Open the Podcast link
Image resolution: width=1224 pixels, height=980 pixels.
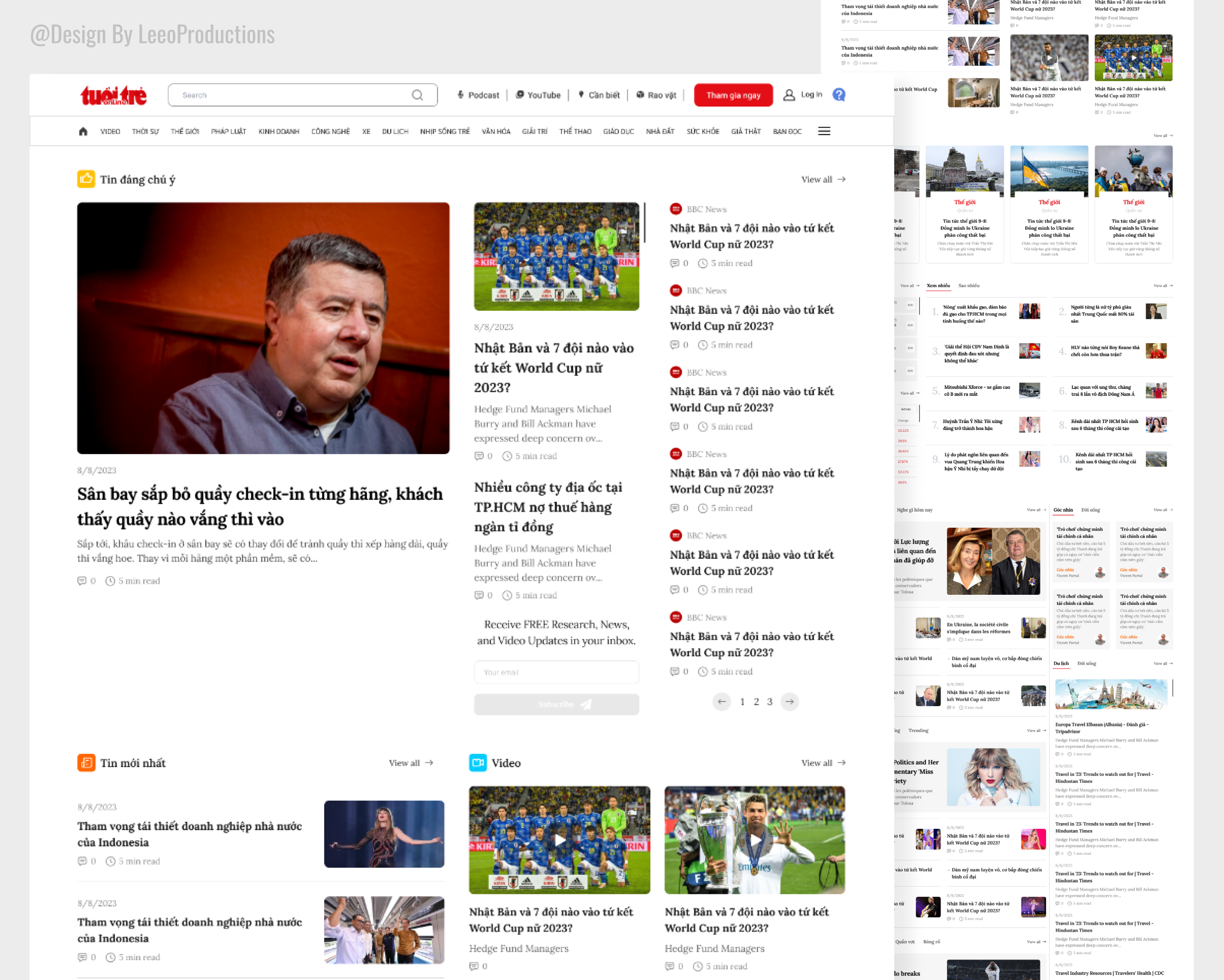478,95
